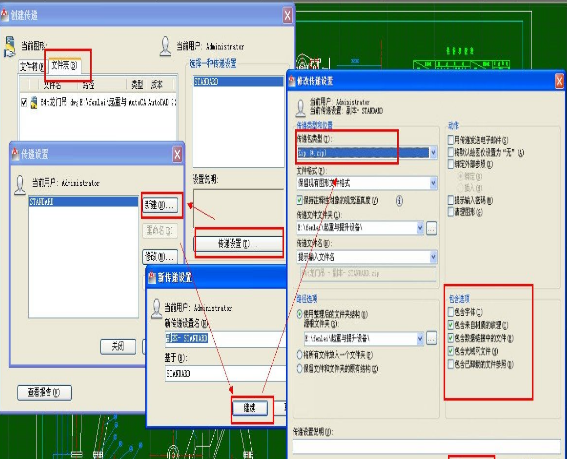Select STANDARD in the 传递设置 dialog list
567x459 pixels.
pos(83,201)
